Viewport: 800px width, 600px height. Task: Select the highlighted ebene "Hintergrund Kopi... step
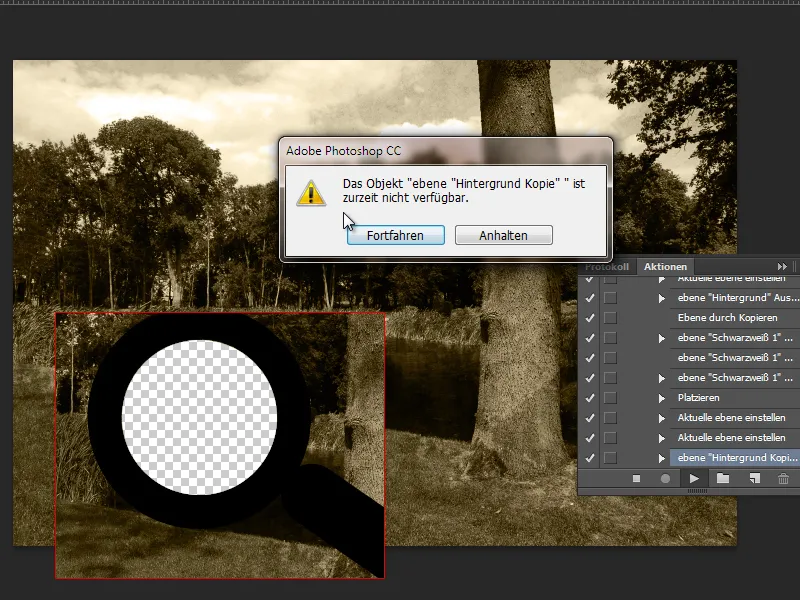point(735,458)
